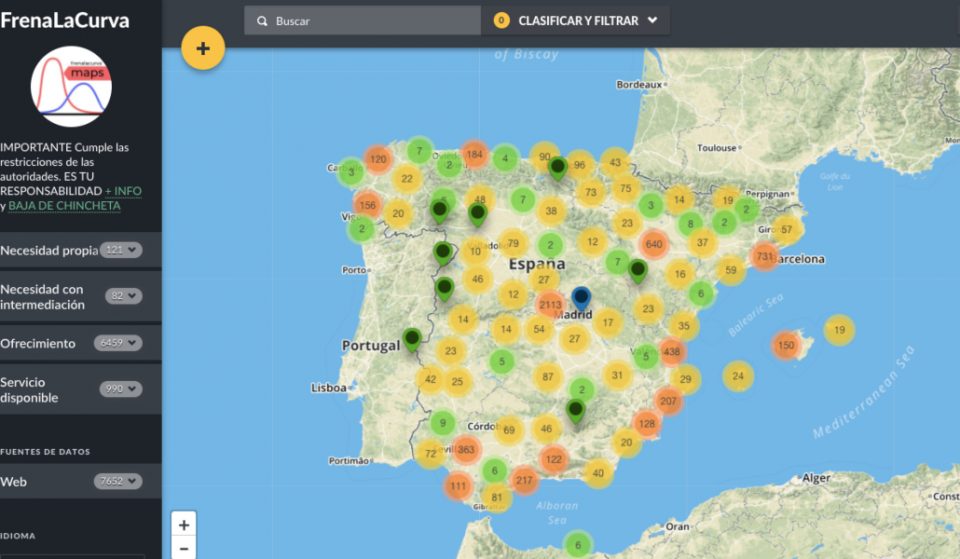Zoom in the map with plus
This screenshot has width=960, height=559.
click(x=184, y=525)
